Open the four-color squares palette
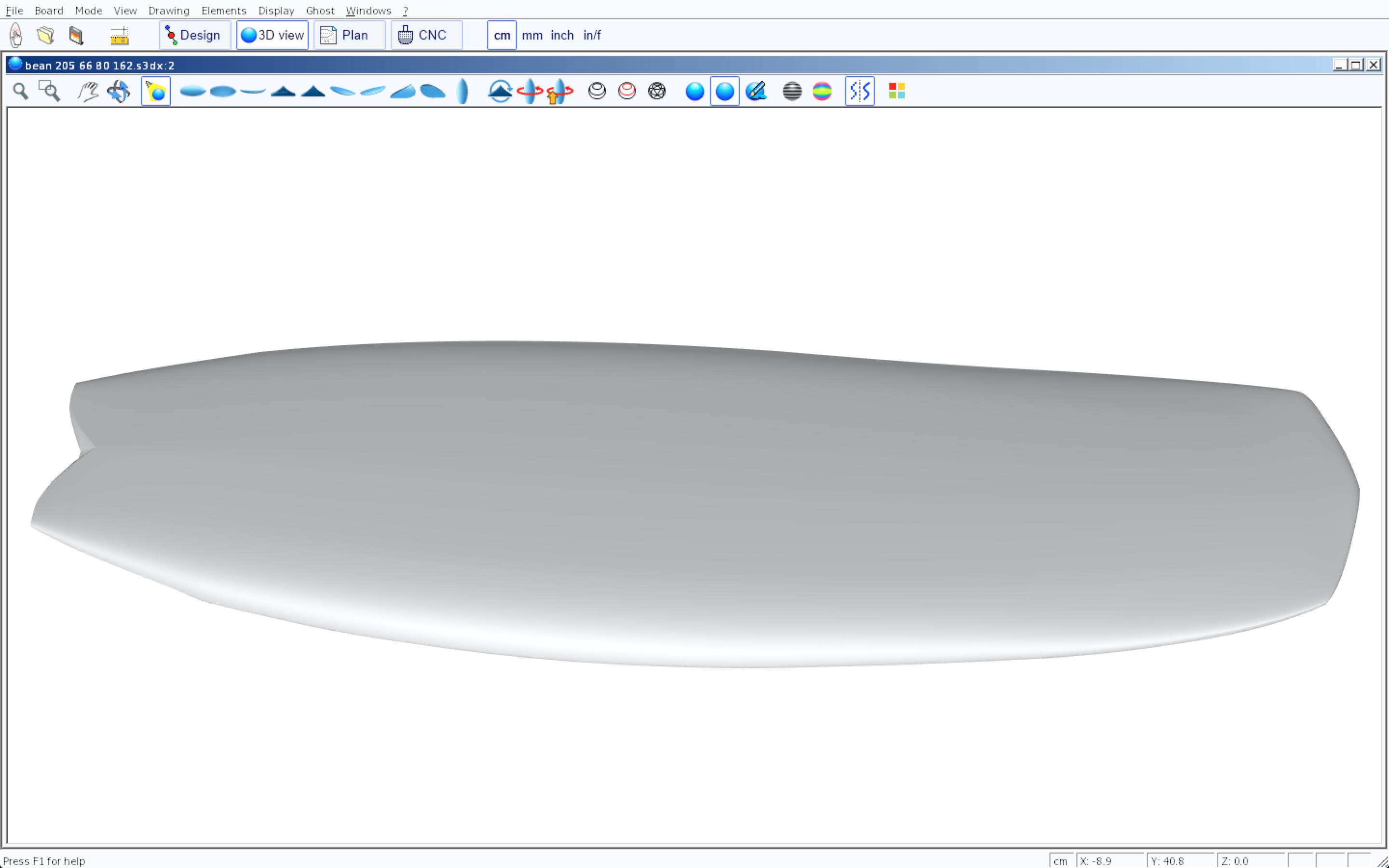1389x868 pixels. (x=897, y=91)
